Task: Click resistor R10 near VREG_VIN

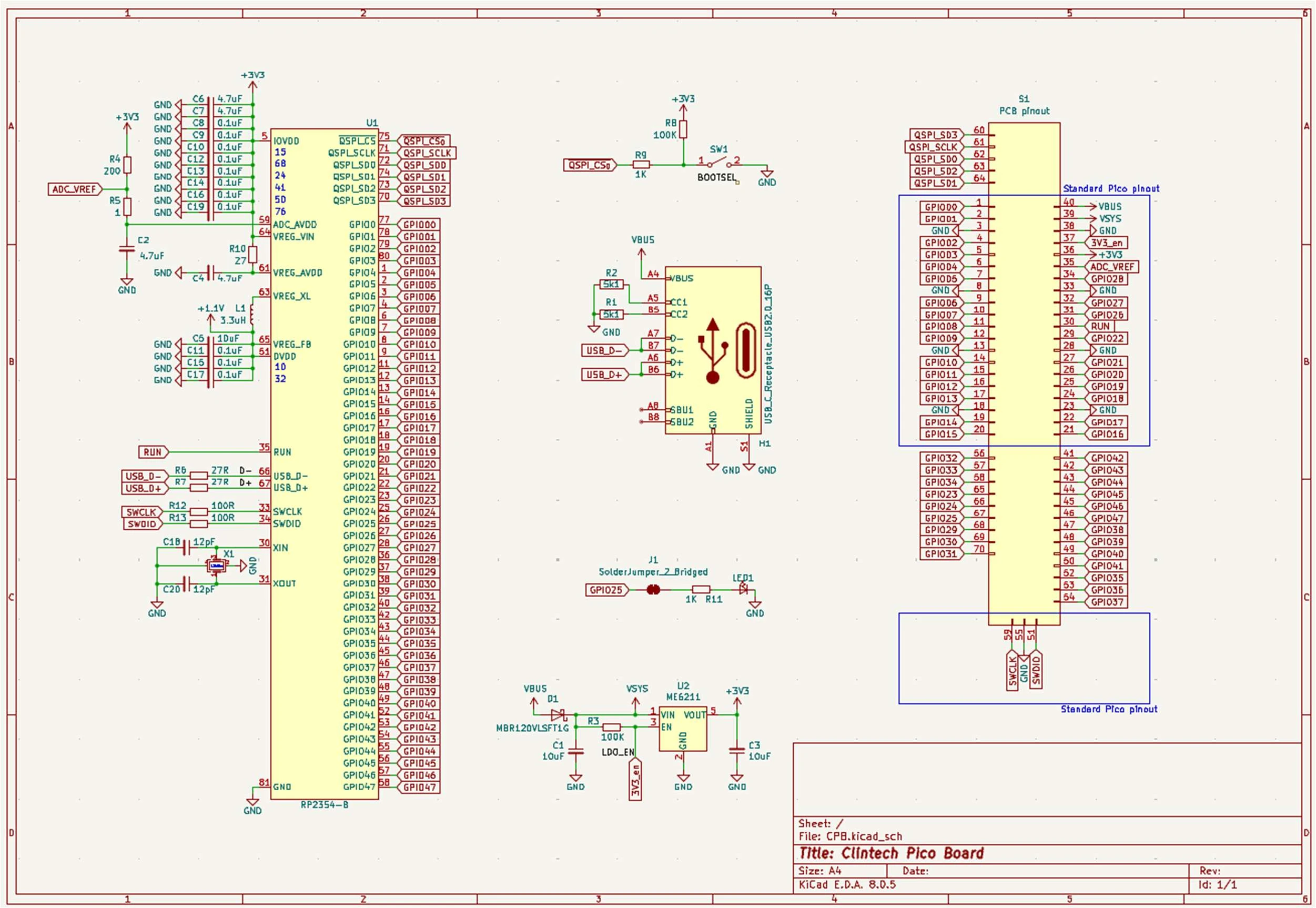Action: (x=252, y=254)
